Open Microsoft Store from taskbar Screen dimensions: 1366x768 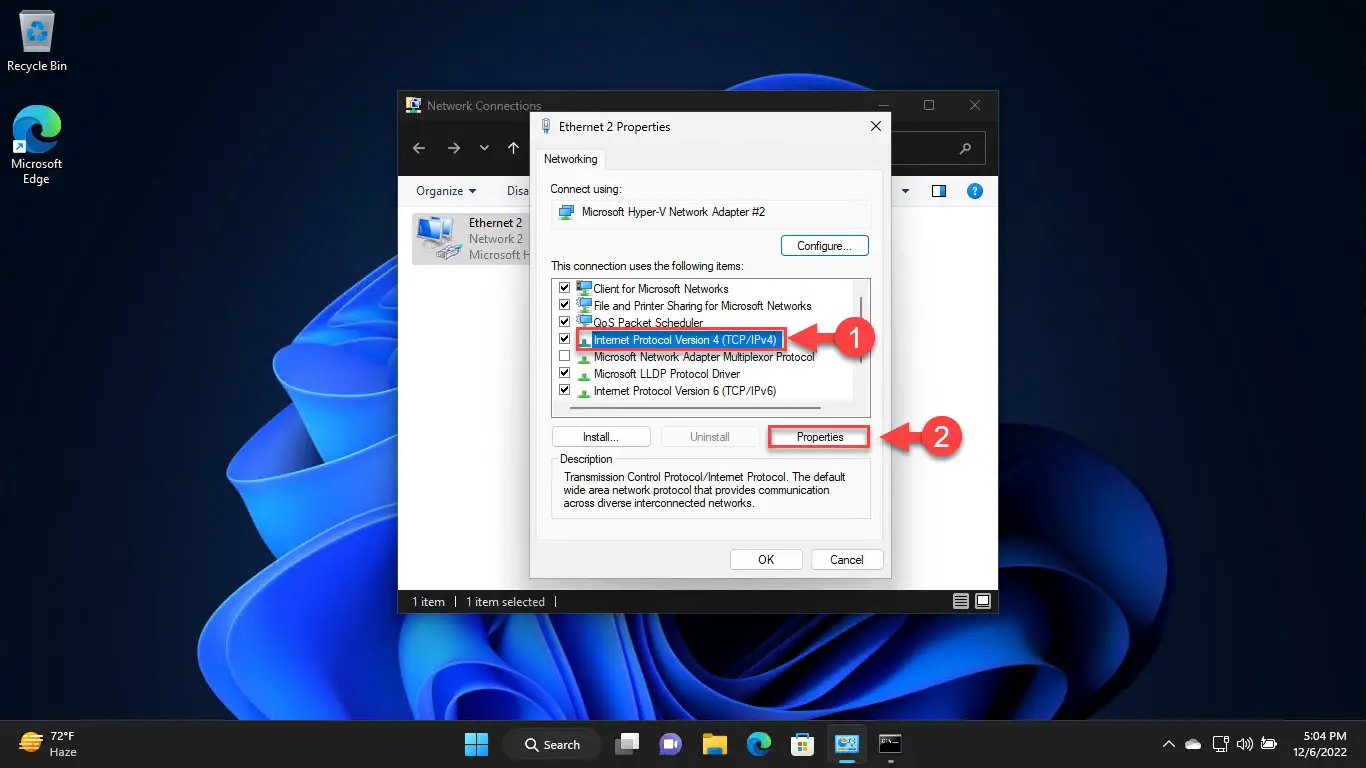[802, 744]
